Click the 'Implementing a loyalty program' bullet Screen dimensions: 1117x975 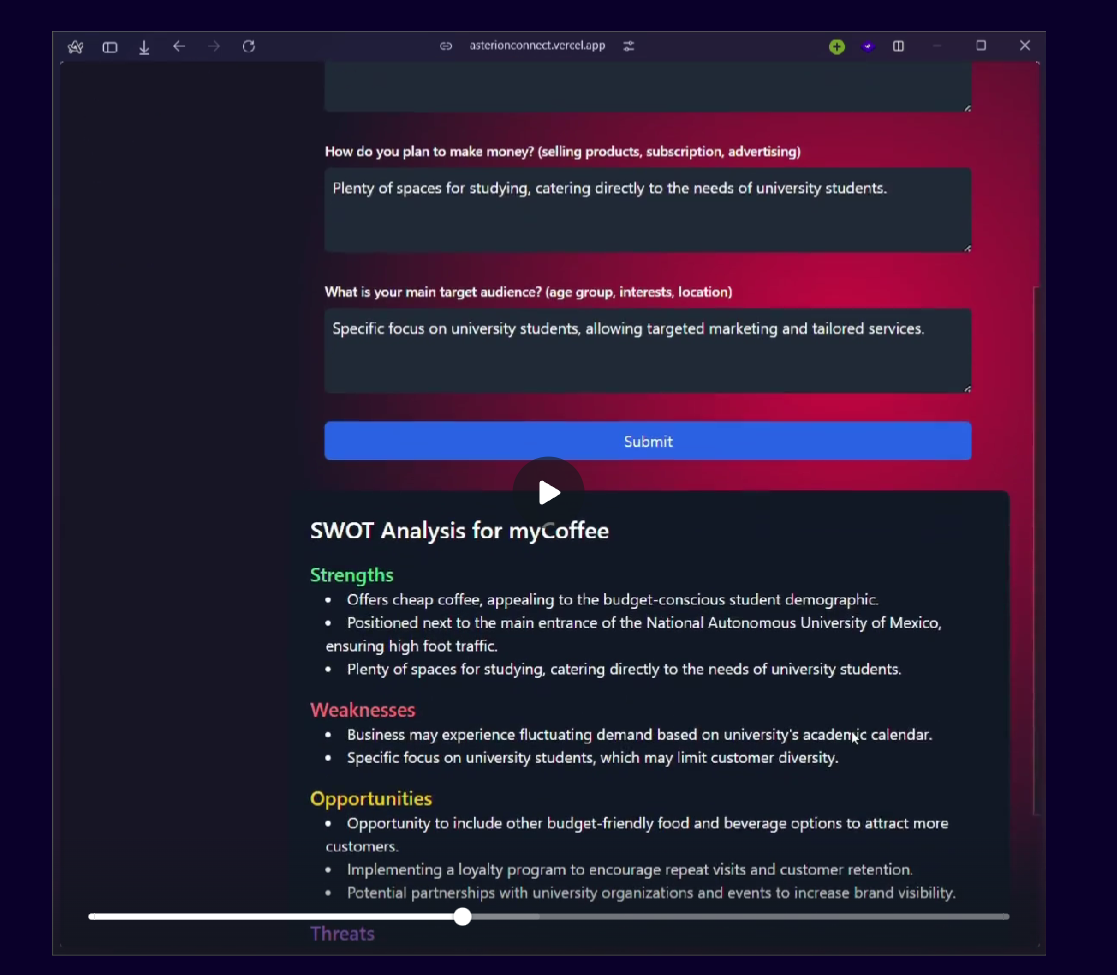pyautogui.click(x=630, y=870)
